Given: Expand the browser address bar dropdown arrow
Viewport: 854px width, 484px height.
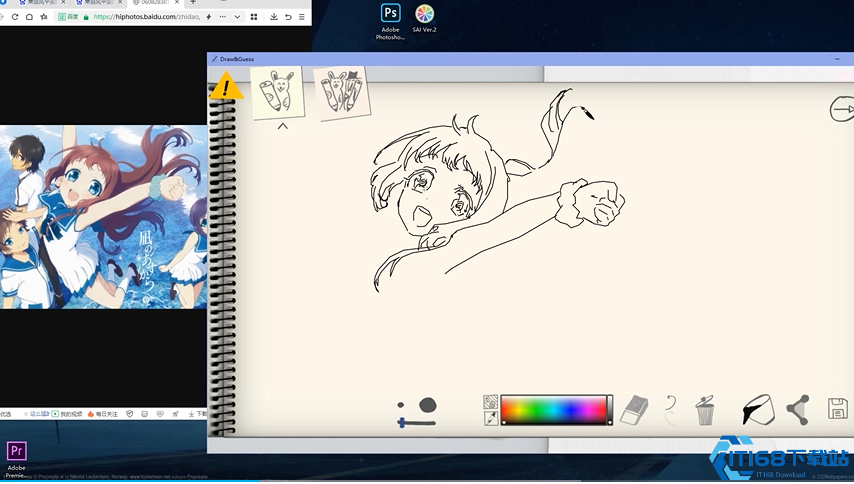Looking at the screenshot, I should tap(237, 17).
